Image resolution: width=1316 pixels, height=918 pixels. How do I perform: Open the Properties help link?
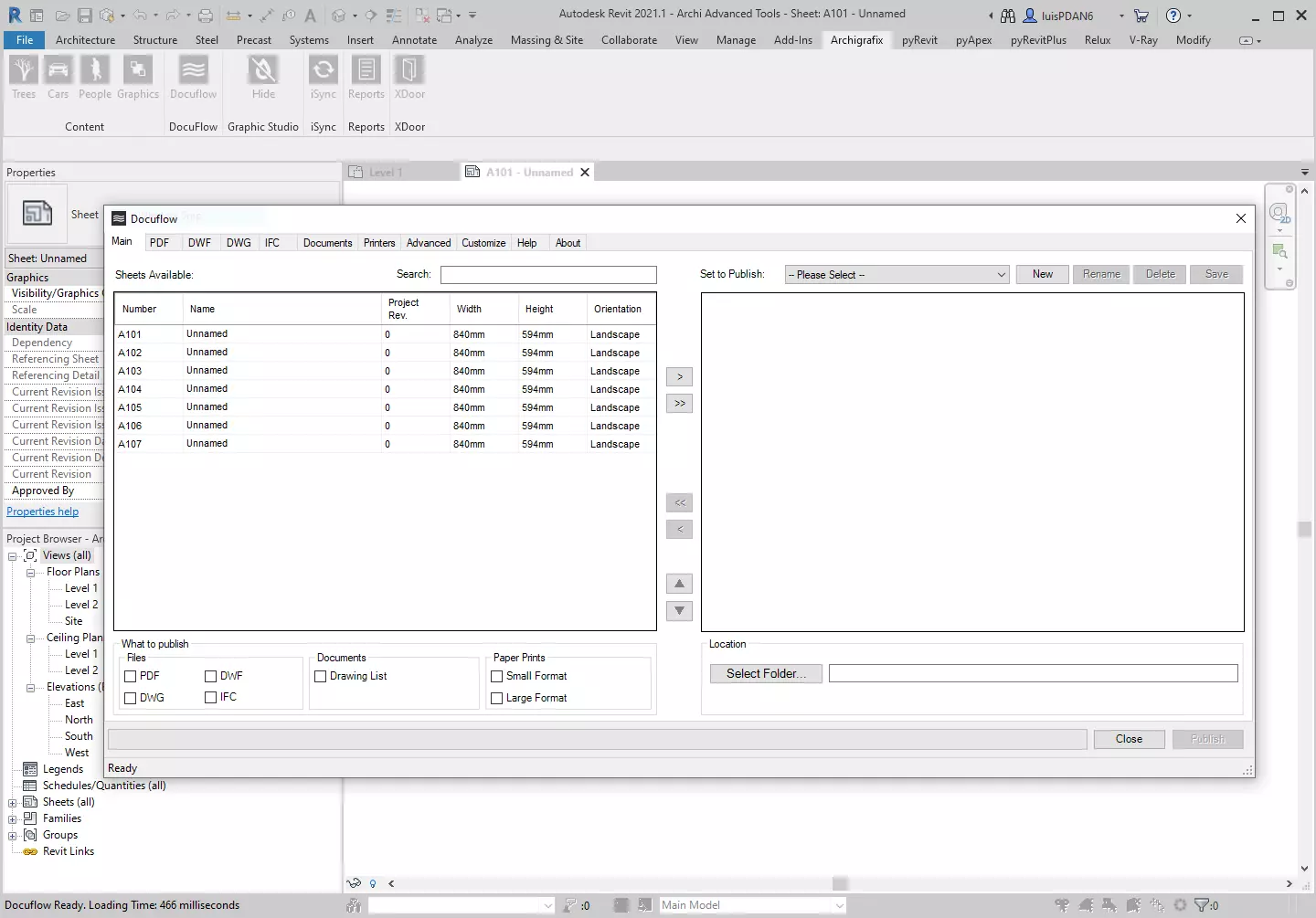(x=43, y=512)
